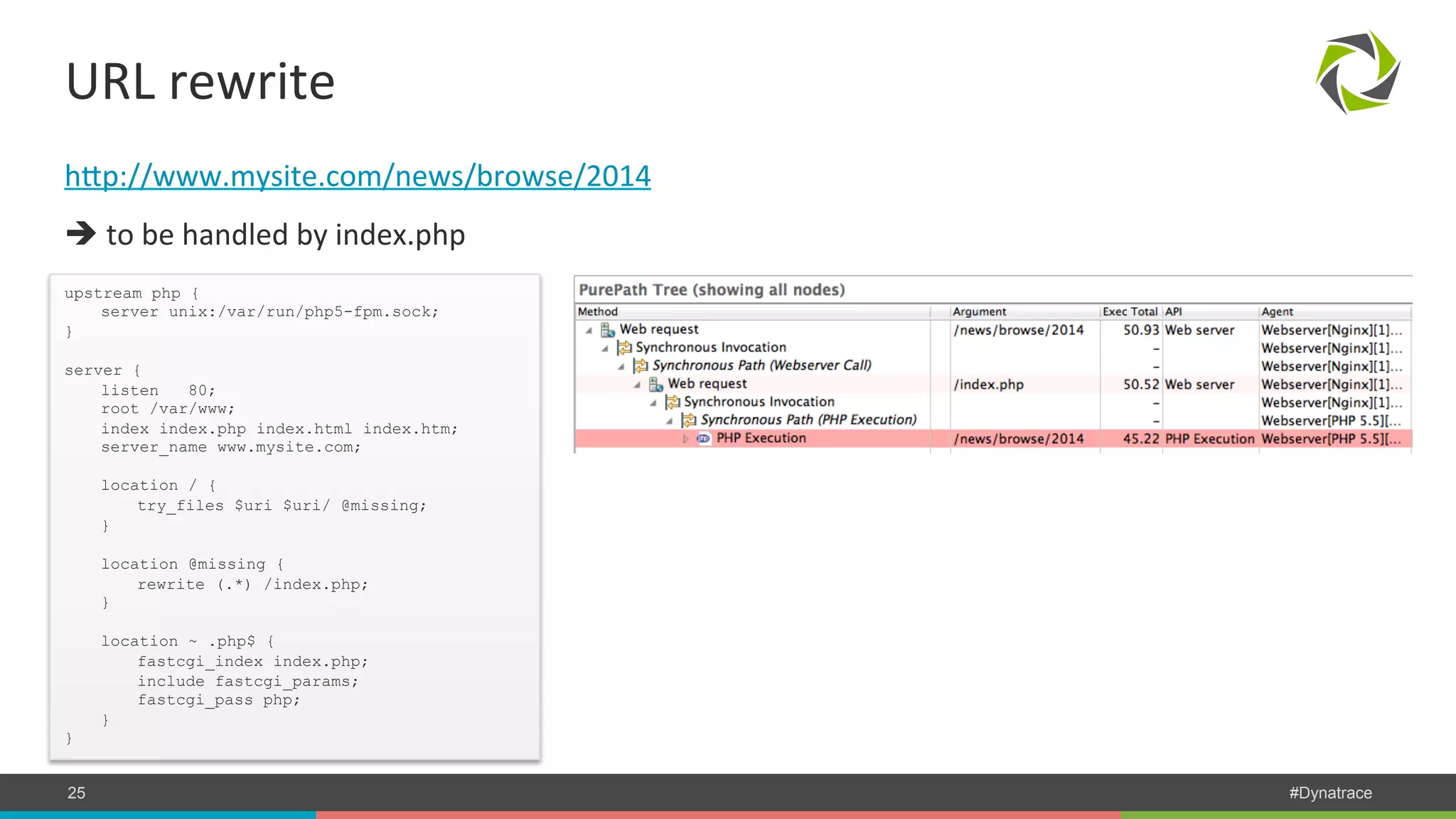Screen dimensions: 1456x819
Task: Click the top-level Web request node icon
Action: (x=608, y=330)
